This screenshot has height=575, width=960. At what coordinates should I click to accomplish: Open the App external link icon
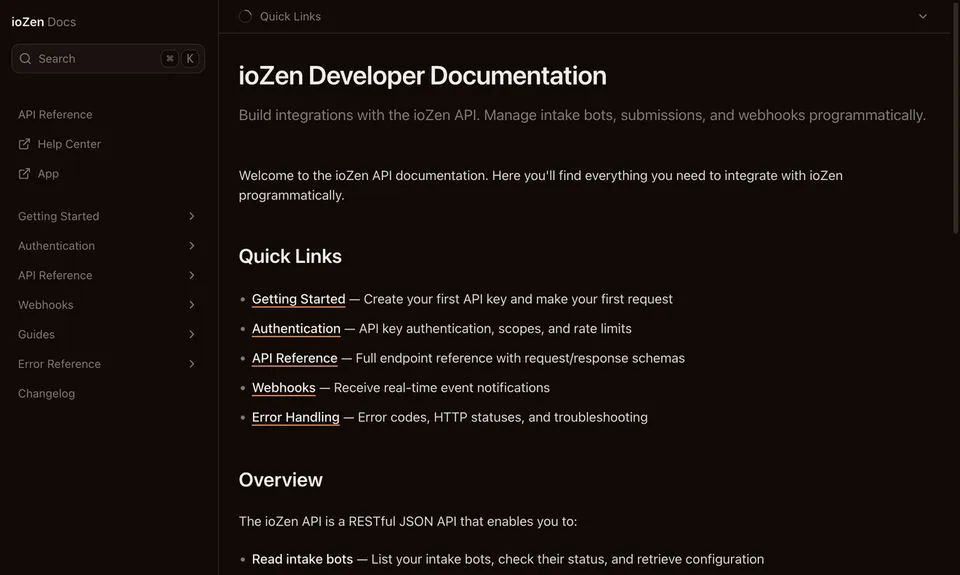click(24, 173)
